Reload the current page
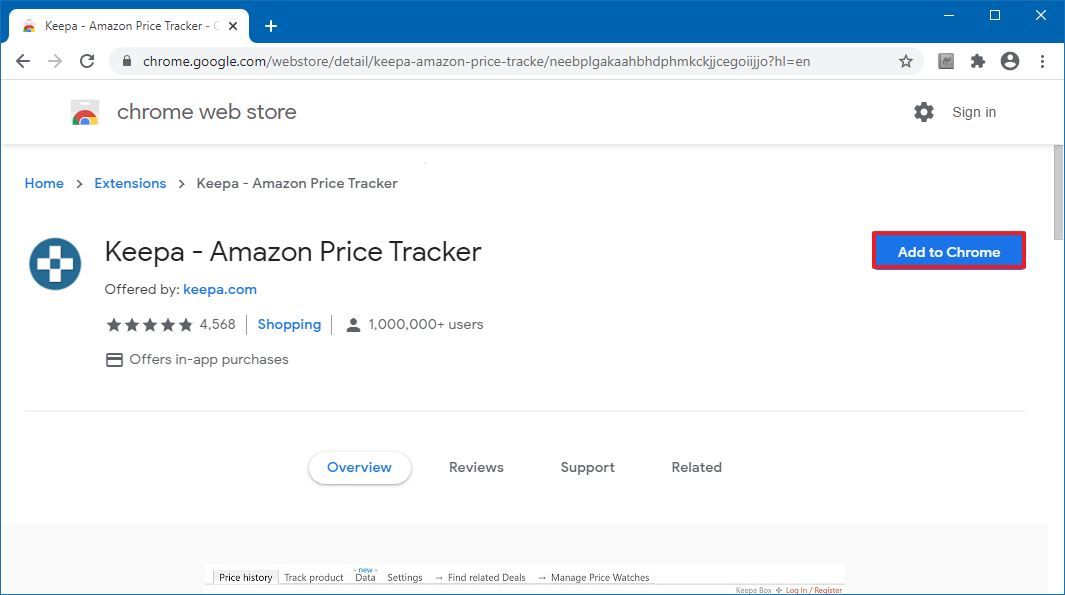Image resolution: width=1065 pixels, height=595 pixels. pos(87,61)
